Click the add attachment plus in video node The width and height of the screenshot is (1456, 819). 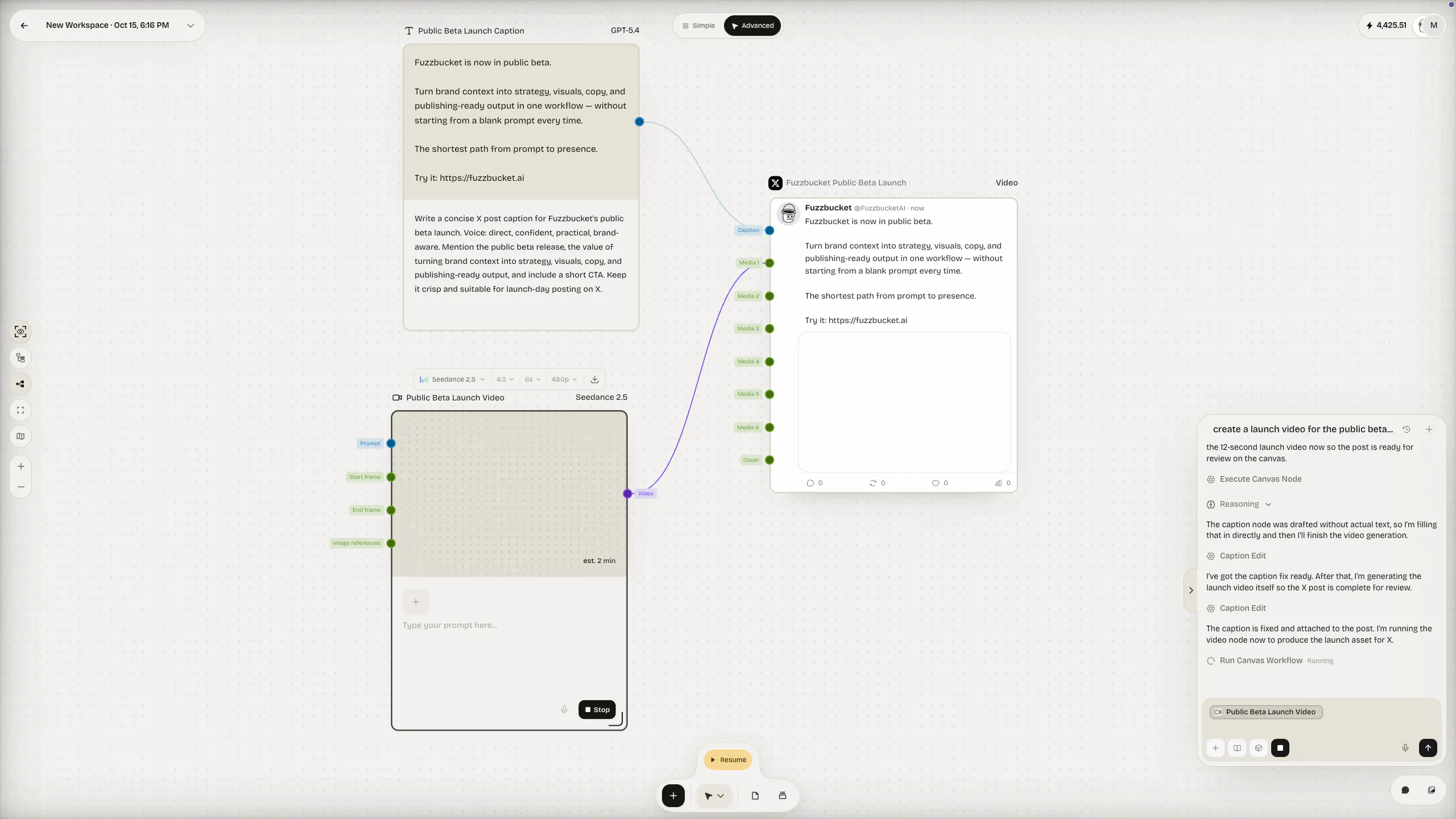click(x=416, y=602)
